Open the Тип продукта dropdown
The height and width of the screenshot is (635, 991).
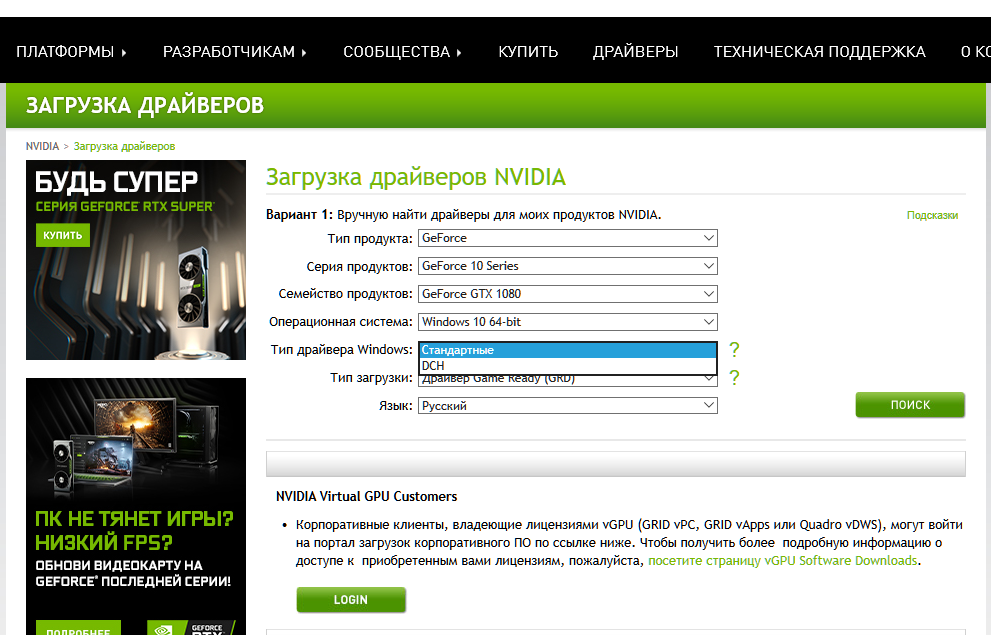(568, 238)
